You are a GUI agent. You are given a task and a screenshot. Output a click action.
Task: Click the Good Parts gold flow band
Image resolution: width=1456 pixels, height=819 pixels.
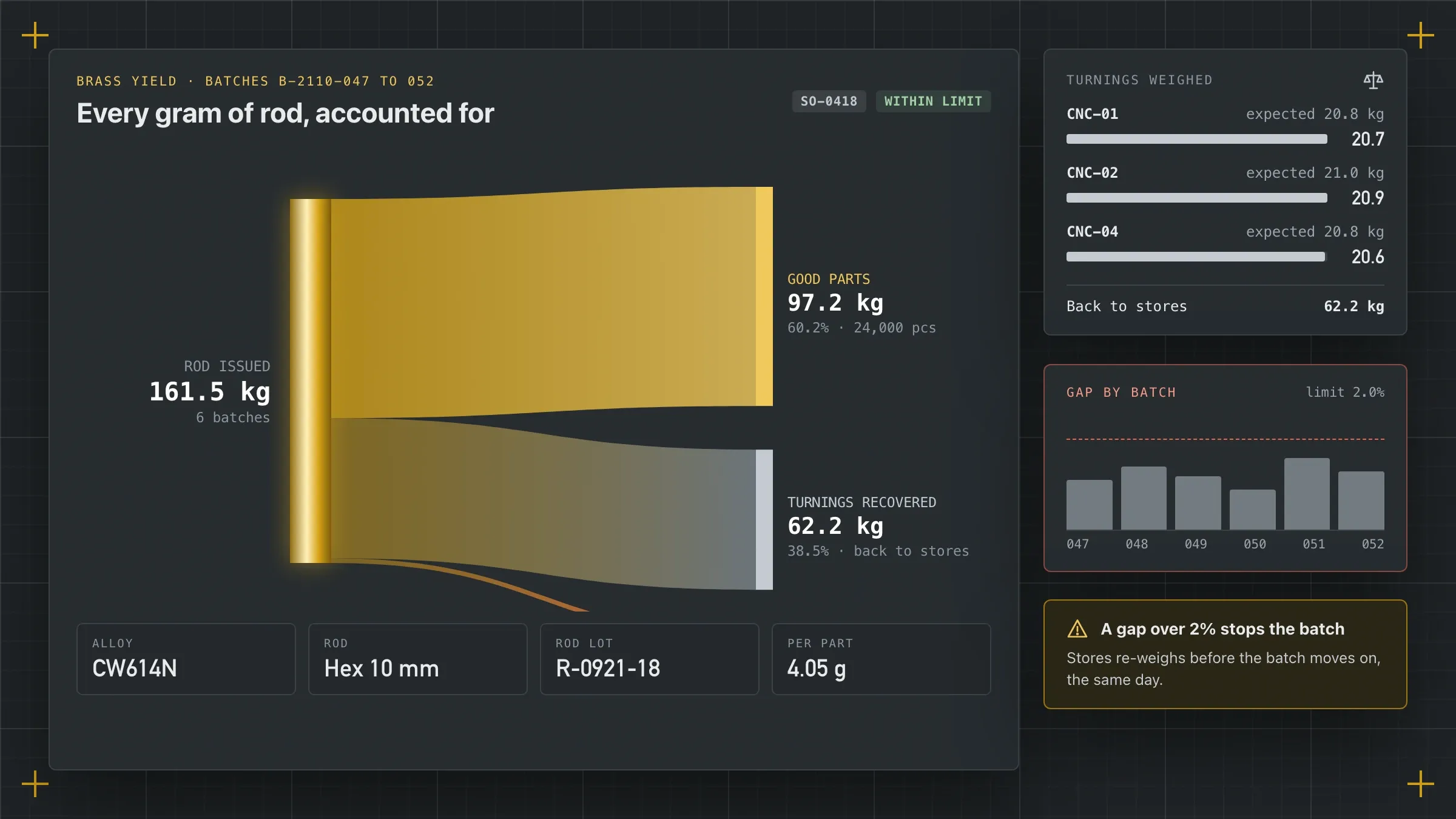pyautogui.click(x=543, y=302)
